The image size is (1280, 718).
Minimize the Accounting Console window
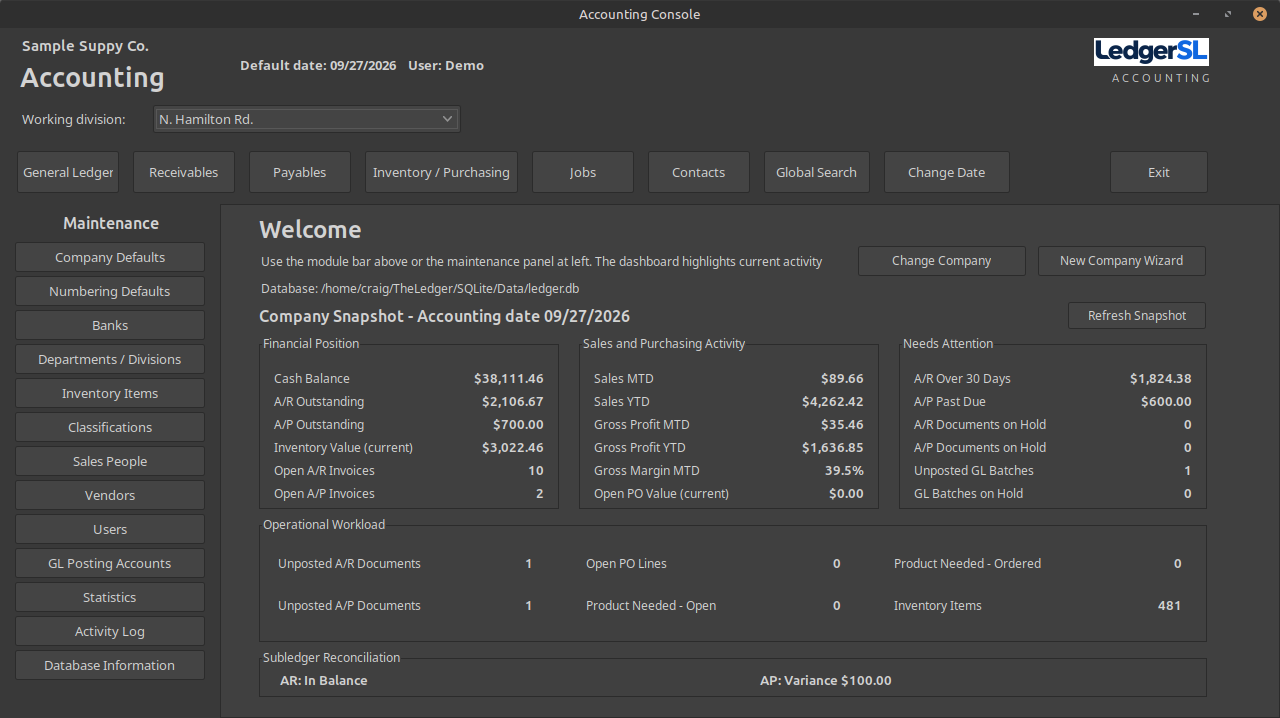[1196, 14]
